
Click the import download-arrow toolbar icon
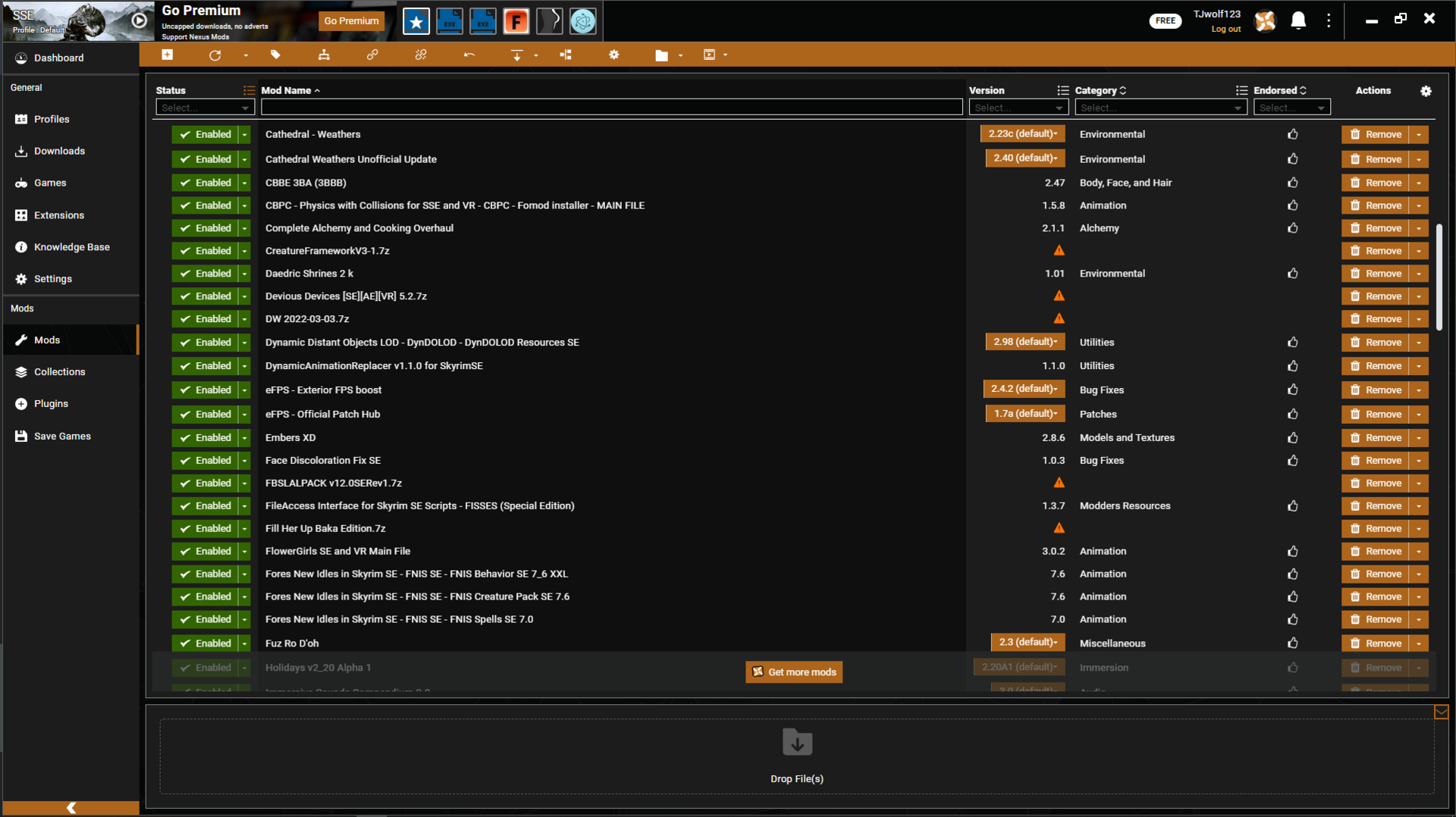tap(517, 55)
